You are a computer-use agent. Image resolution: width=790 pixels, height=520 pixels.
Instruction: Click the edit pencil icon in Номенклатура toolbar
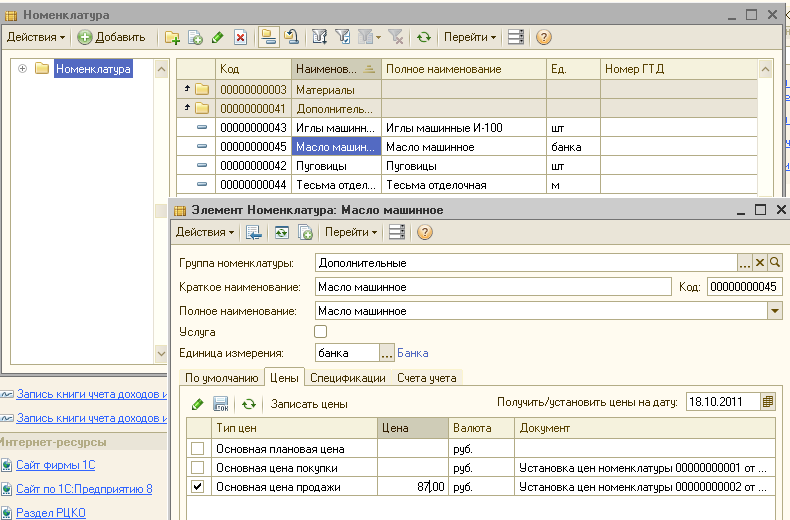click(x=218, y=37)
